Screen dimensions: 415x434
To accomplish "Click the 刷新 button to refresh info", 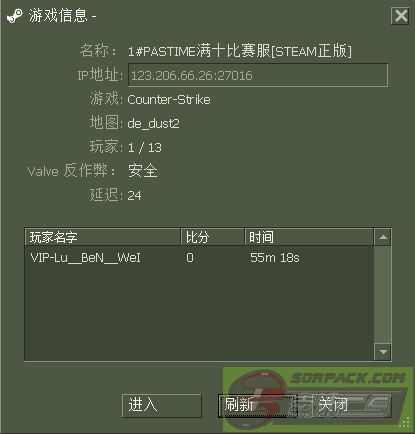I will pyautogui.click(x=257, y=405).
